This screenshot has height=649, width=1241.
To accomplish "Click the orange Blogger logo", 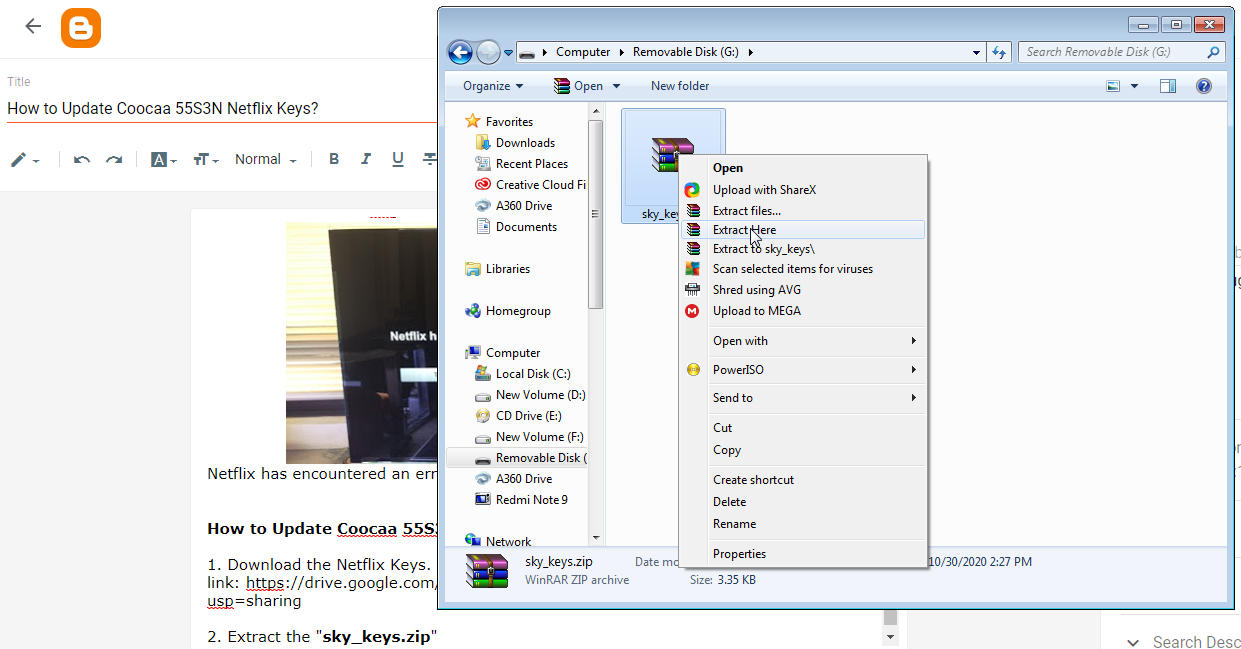I will point(81,28).
